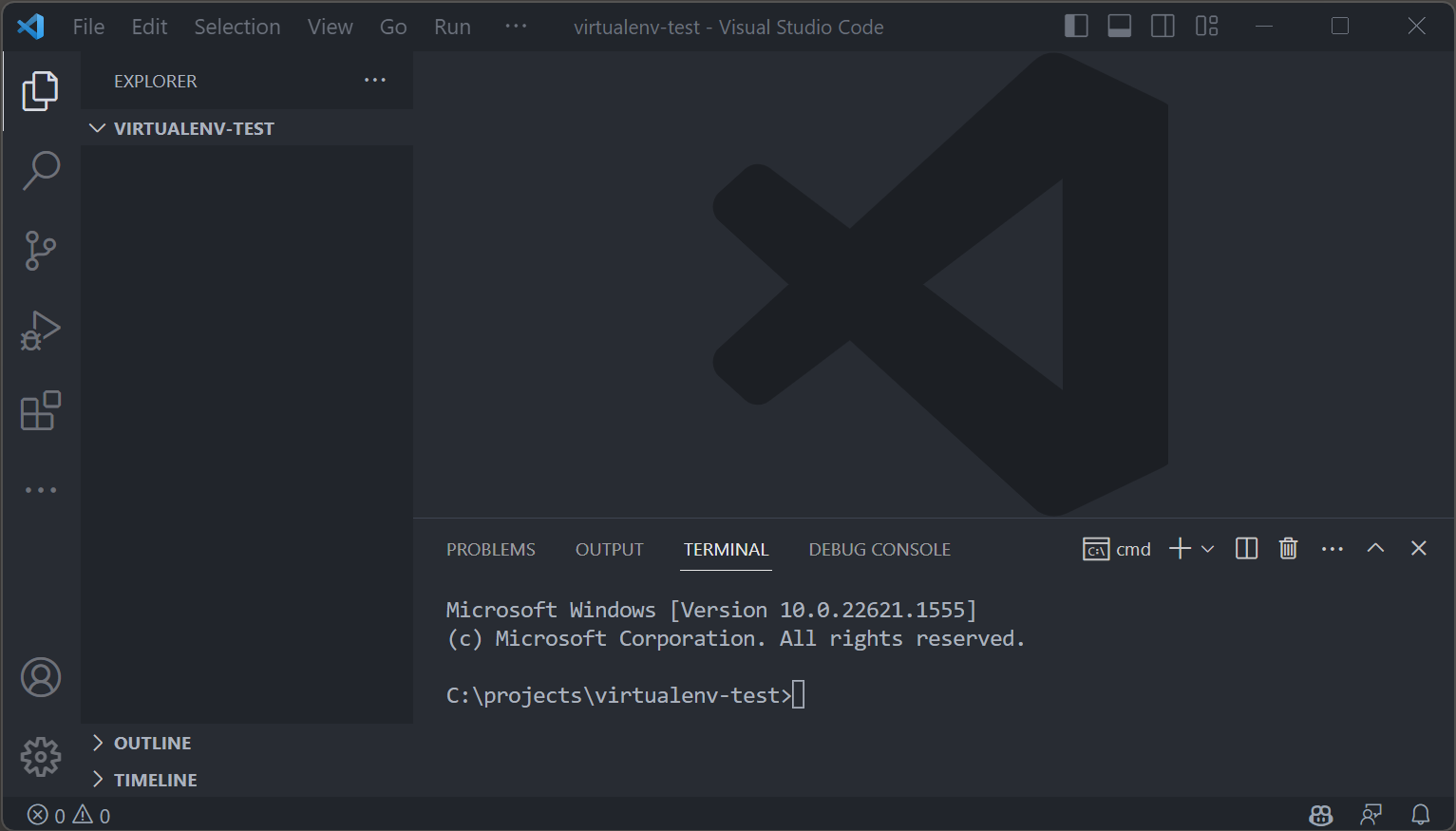Click errors and warnings count in status bar

tap(69, 816)
